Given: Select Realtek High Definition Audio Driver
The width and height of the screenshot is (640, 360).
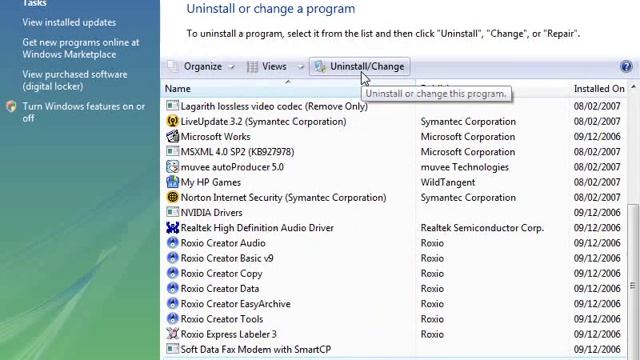Looking at the screenshot, I should pos(257,228).
